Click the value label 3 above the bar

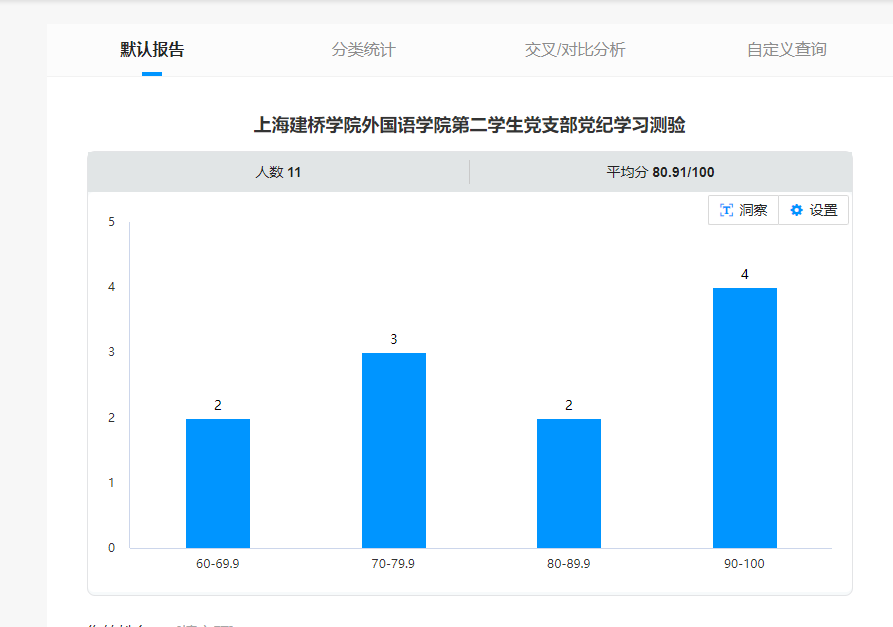393,339
